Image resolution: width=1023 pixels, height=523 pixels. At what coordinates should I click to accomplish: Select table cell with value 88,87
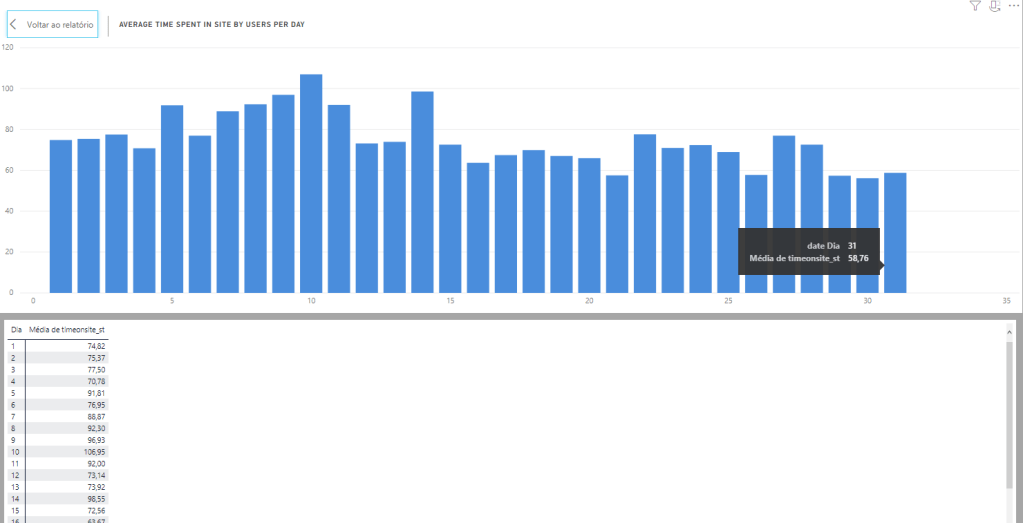tap(92, 416)
